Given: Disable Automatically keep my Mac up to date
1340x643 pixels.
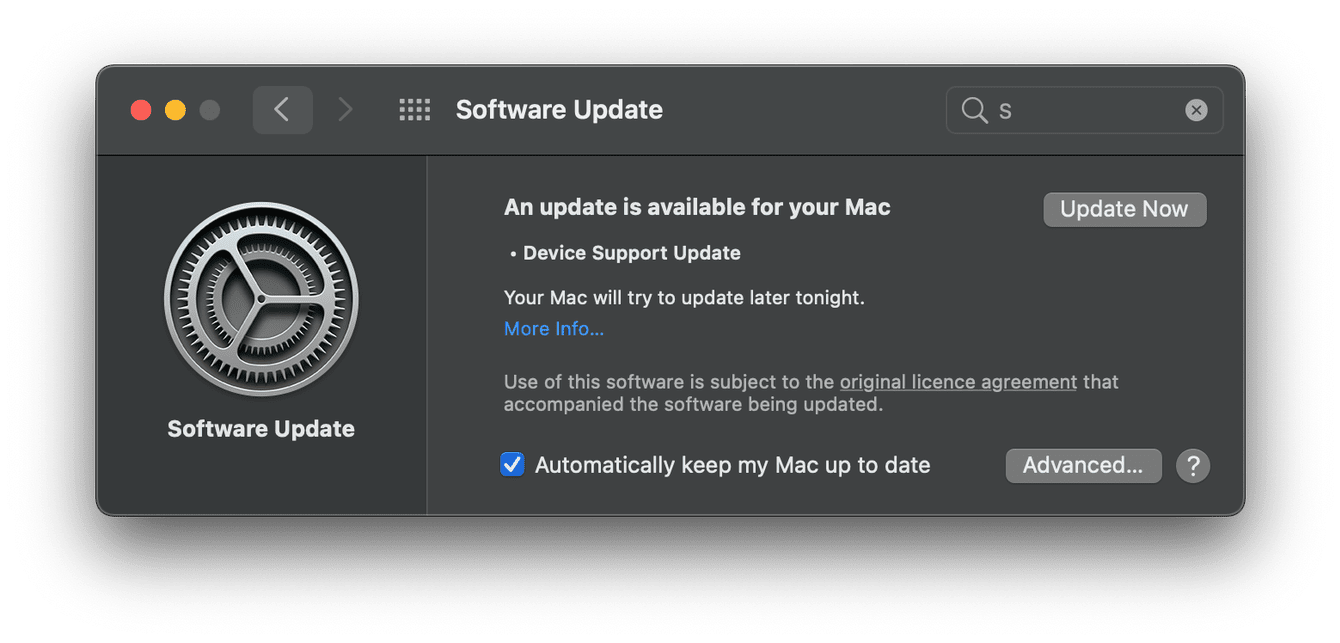Looking at the screenshot, I should pyautogui.click(x=513, y=464).
